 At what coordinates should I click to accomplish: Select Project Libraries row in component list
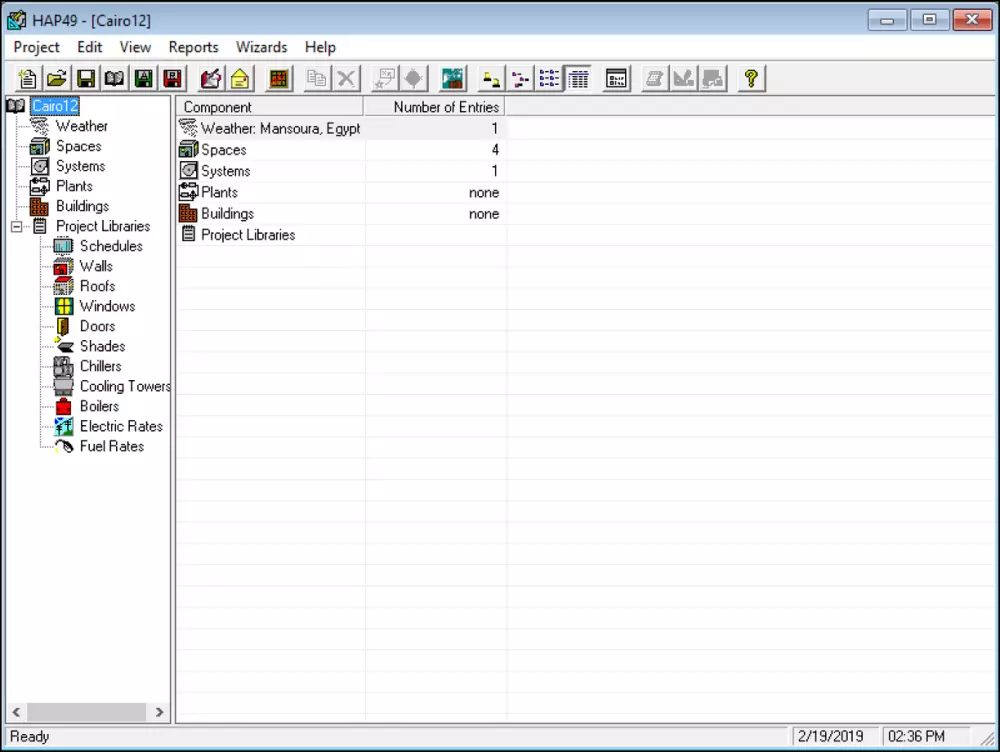341,235
